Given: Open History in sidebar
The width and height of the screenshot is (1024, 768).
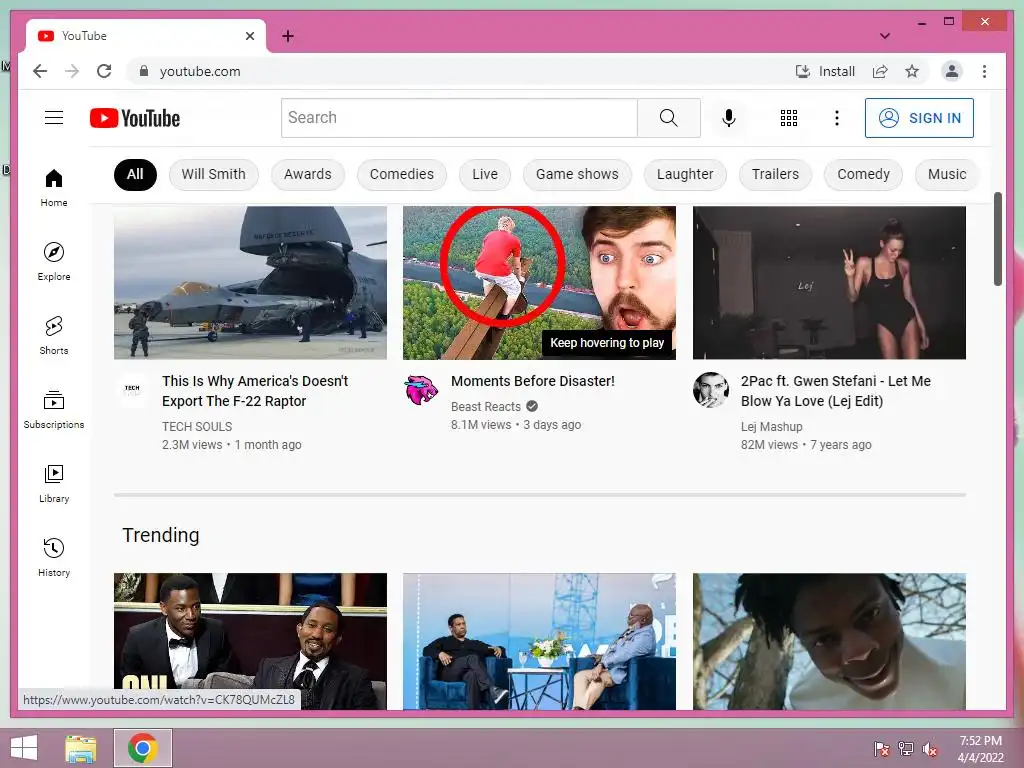Looking at the screenshot, I should coord(54,557).
